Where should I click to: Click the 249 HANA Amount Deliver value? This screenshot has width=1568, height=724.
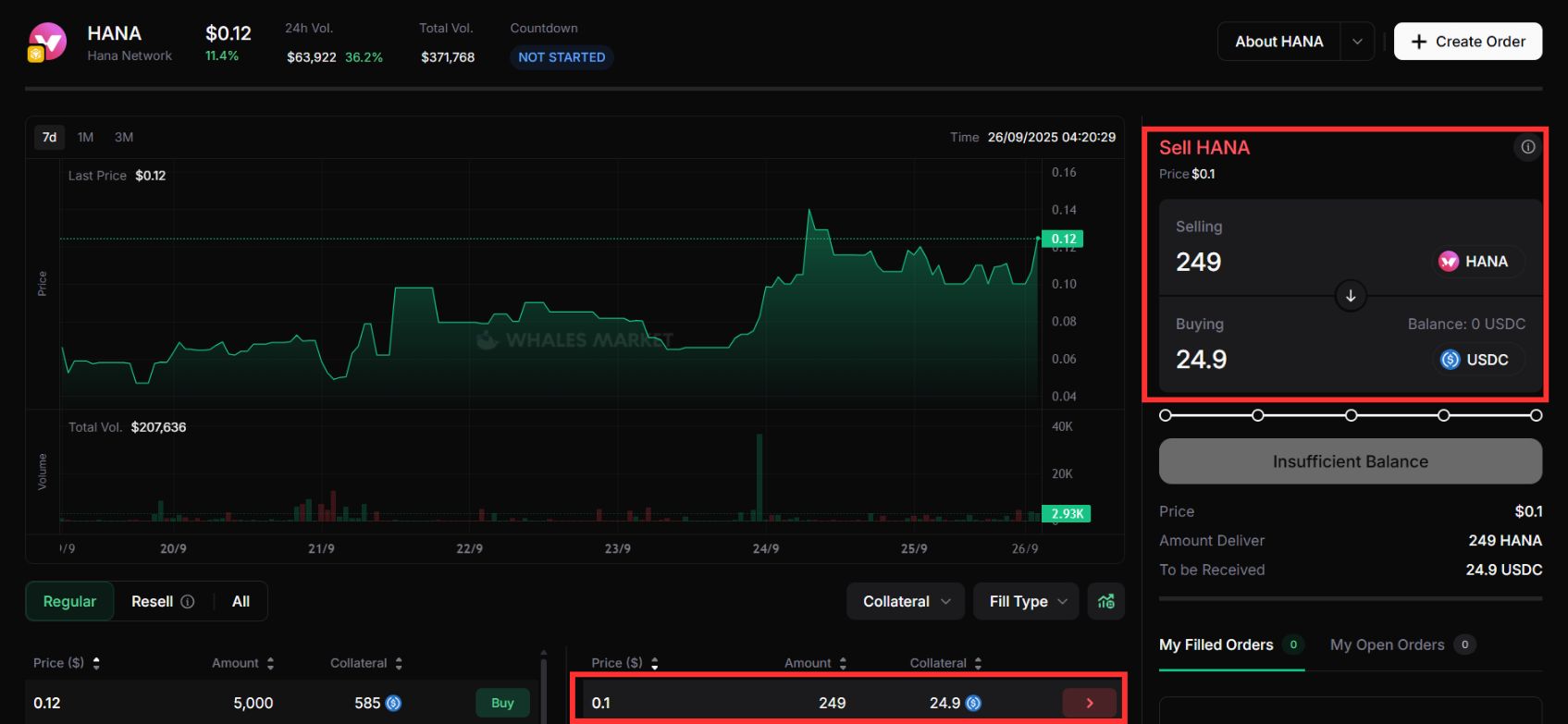(1505, 541)
